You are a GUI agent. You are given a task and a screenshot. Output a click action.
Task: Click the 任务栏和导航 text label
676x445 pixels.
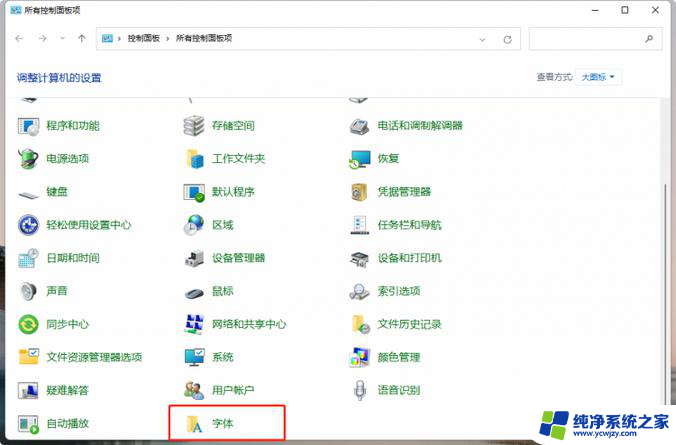(409, 225)
